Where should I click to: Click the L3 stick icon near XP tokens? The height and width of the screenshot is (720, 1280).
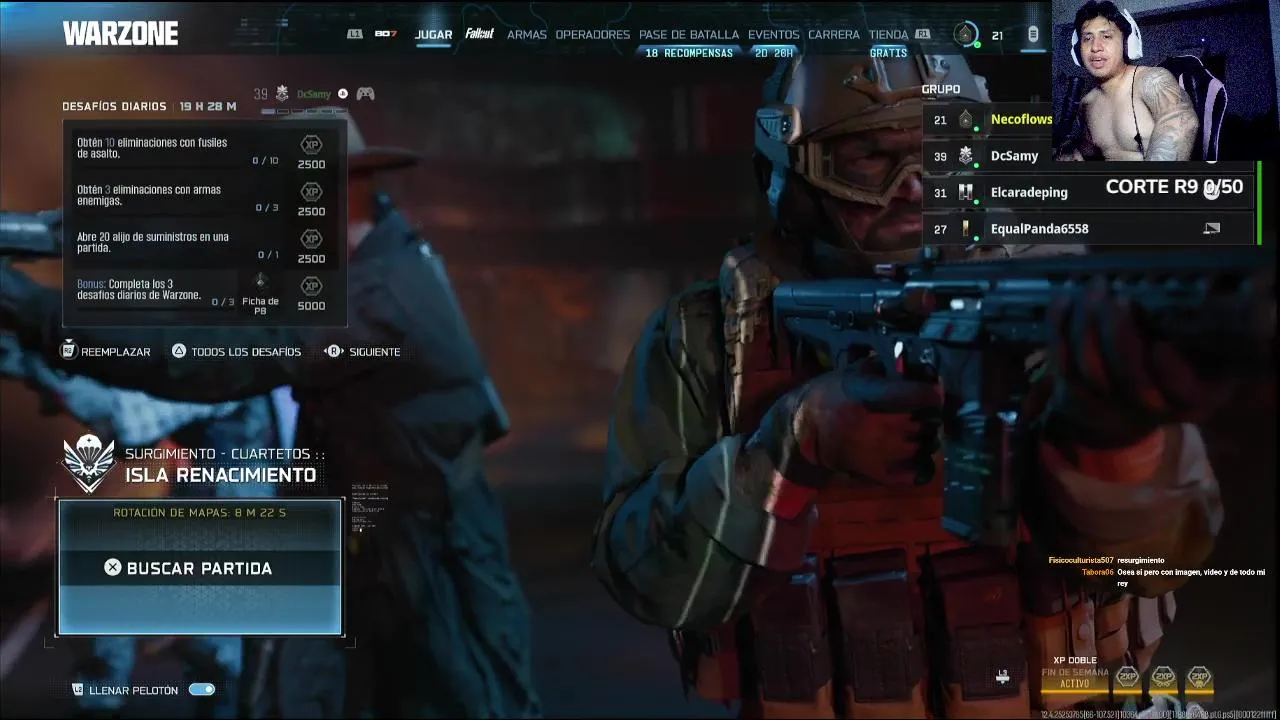1002,677
